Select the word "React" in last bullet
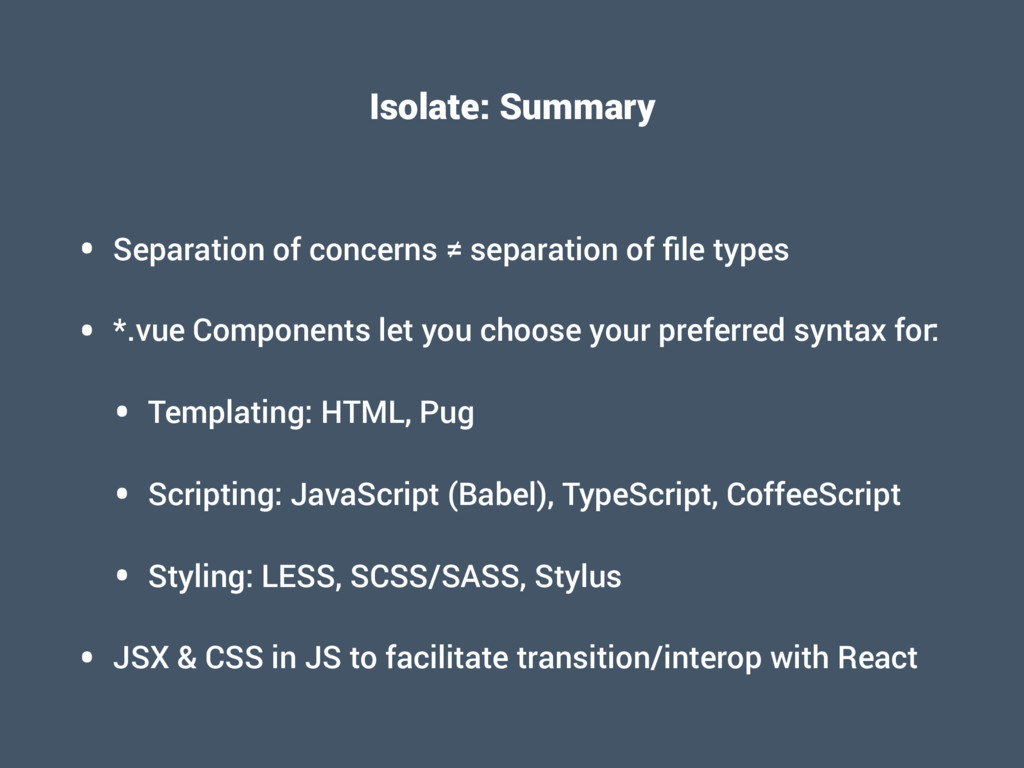Screen dimensions: 1024x768 click(x=877, y=658)
